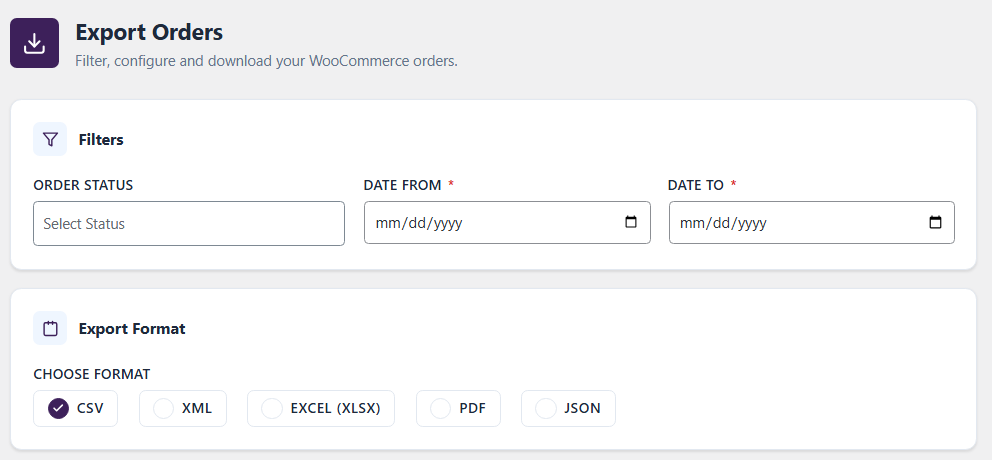The height and width of the screenshot is (460, 992).
Task: Click the Date To mm/dd/yyyy field
Action: click(812, 222)
